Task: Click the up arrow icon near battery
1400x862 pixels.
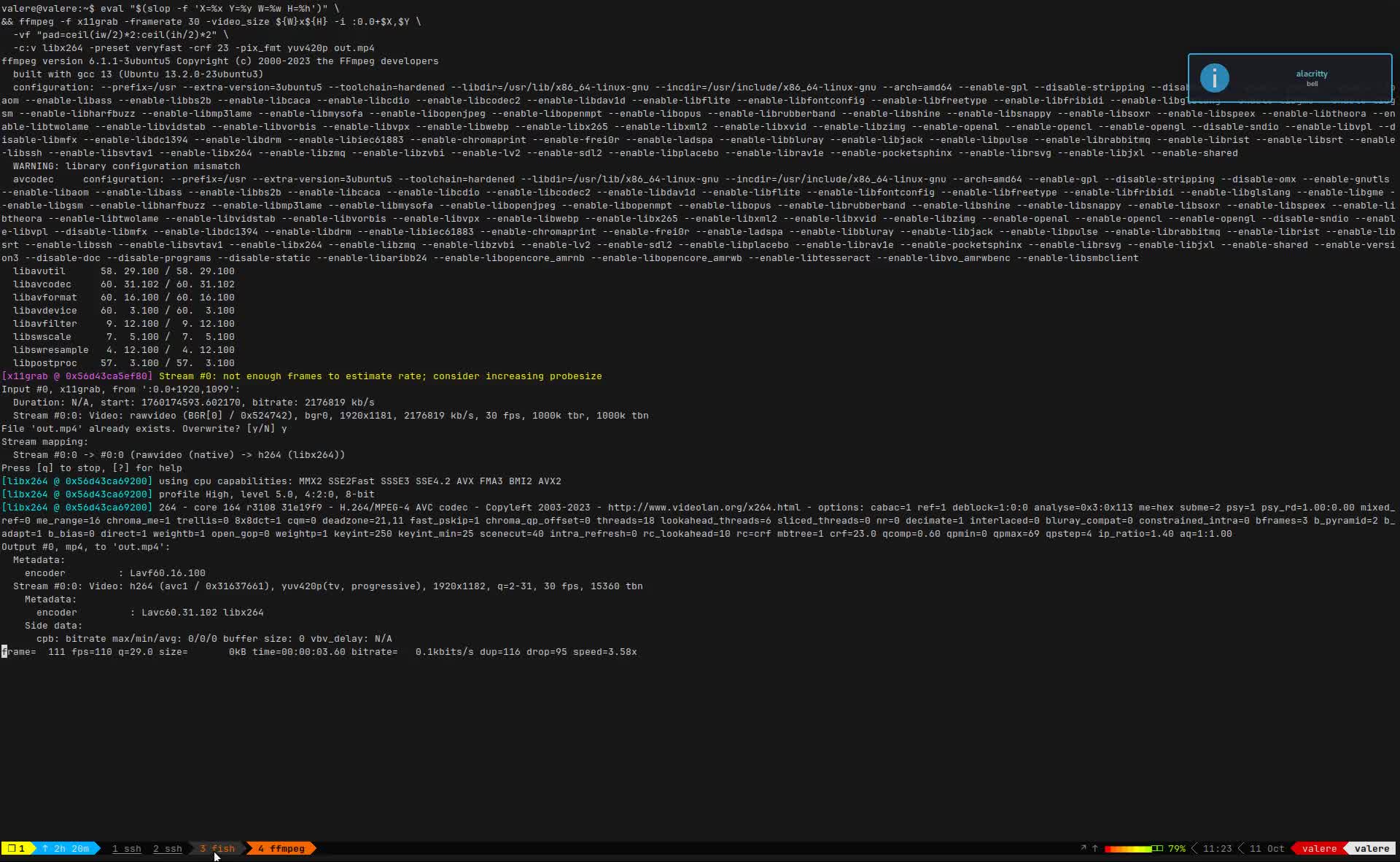Action: [x=1094, y=848]
